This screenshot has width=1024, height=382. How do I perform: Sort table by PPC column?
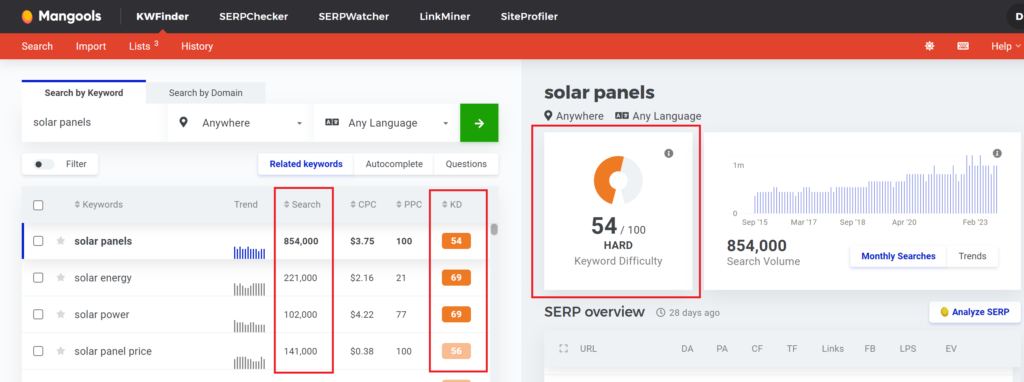tap(409, 204)
